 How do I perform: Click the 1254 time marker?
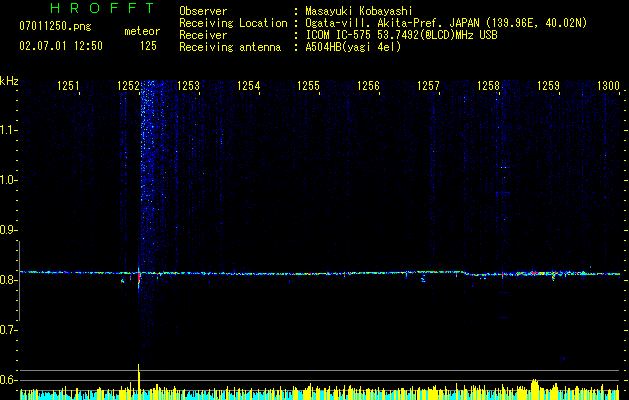tap(249, 86)
